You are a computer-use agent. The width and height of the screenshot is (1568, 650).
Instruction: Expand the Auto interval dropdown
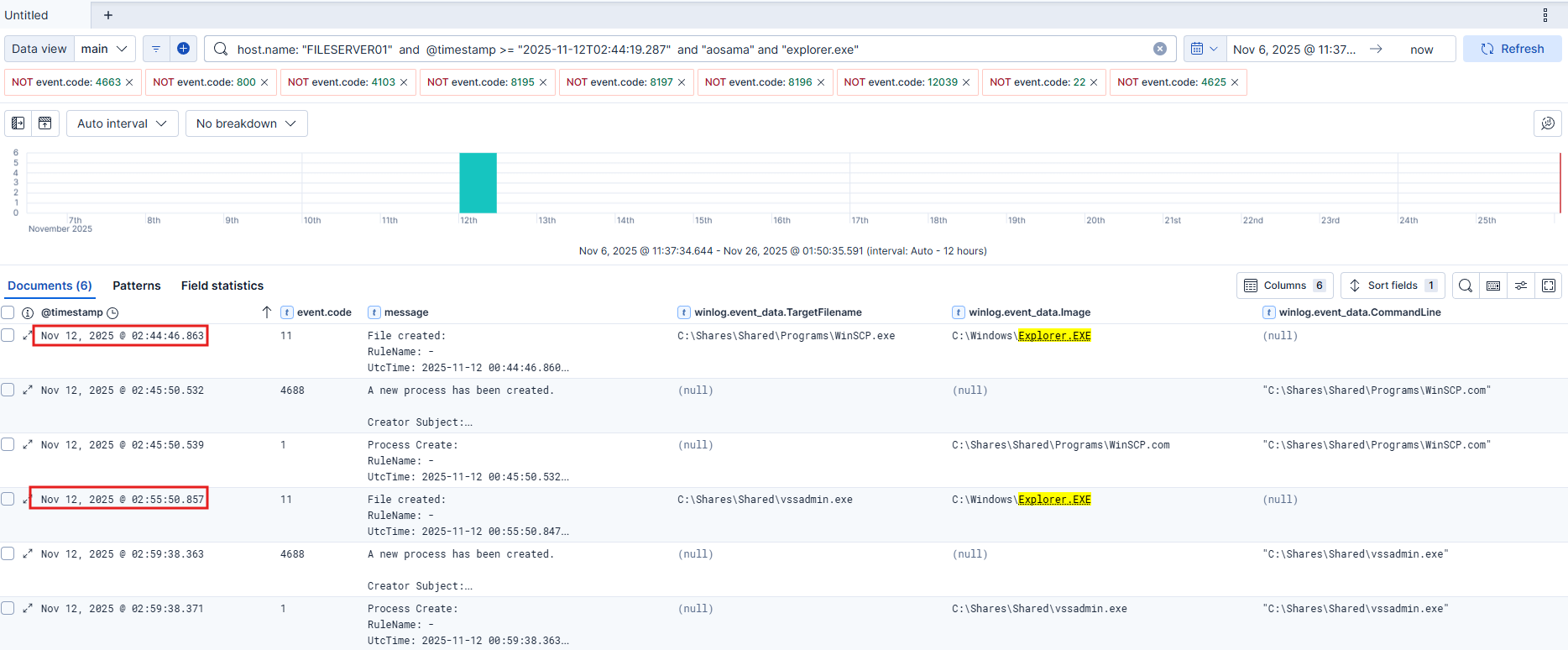122,123
